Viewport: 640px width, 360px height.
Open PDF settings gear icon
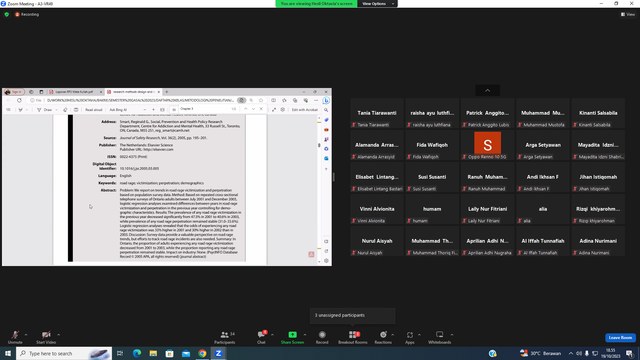282,110
